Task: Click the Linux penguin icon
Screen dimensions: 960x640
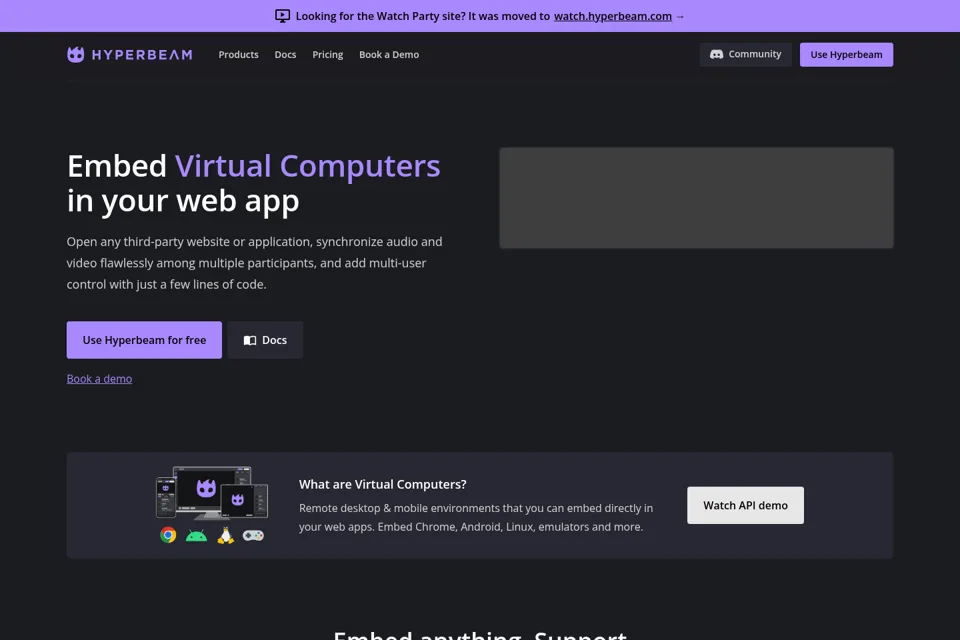Action: click(225, 535)
